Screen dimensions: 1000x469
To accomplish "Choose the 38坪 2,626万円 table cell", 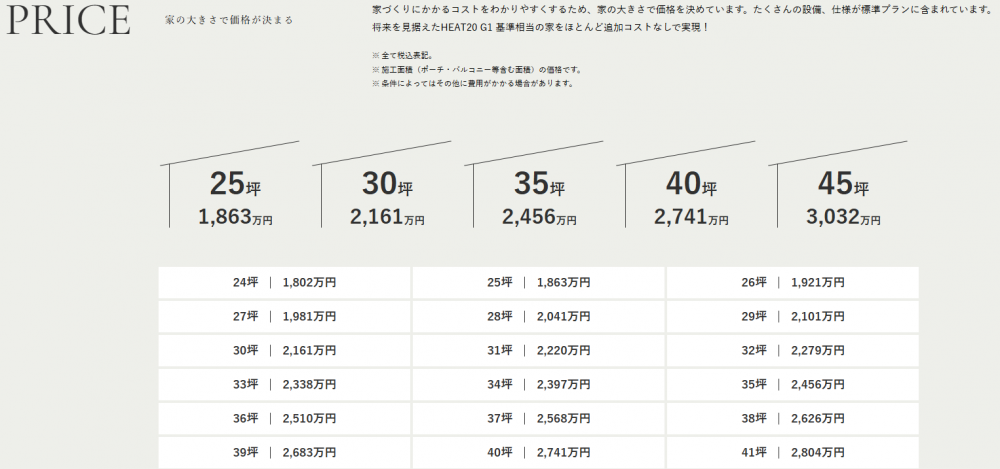I will point(792,419).
